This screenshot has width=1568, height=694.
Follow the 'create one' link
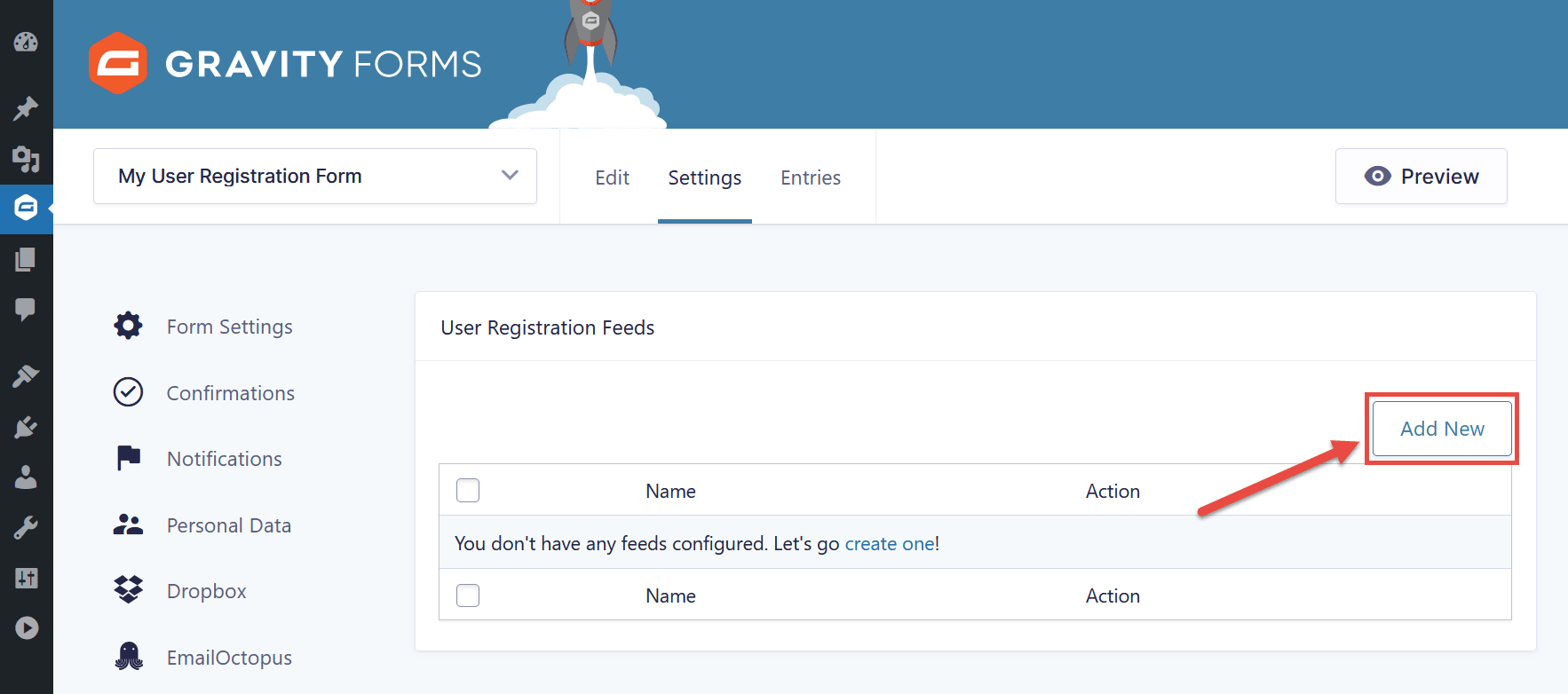coord(890,543)
